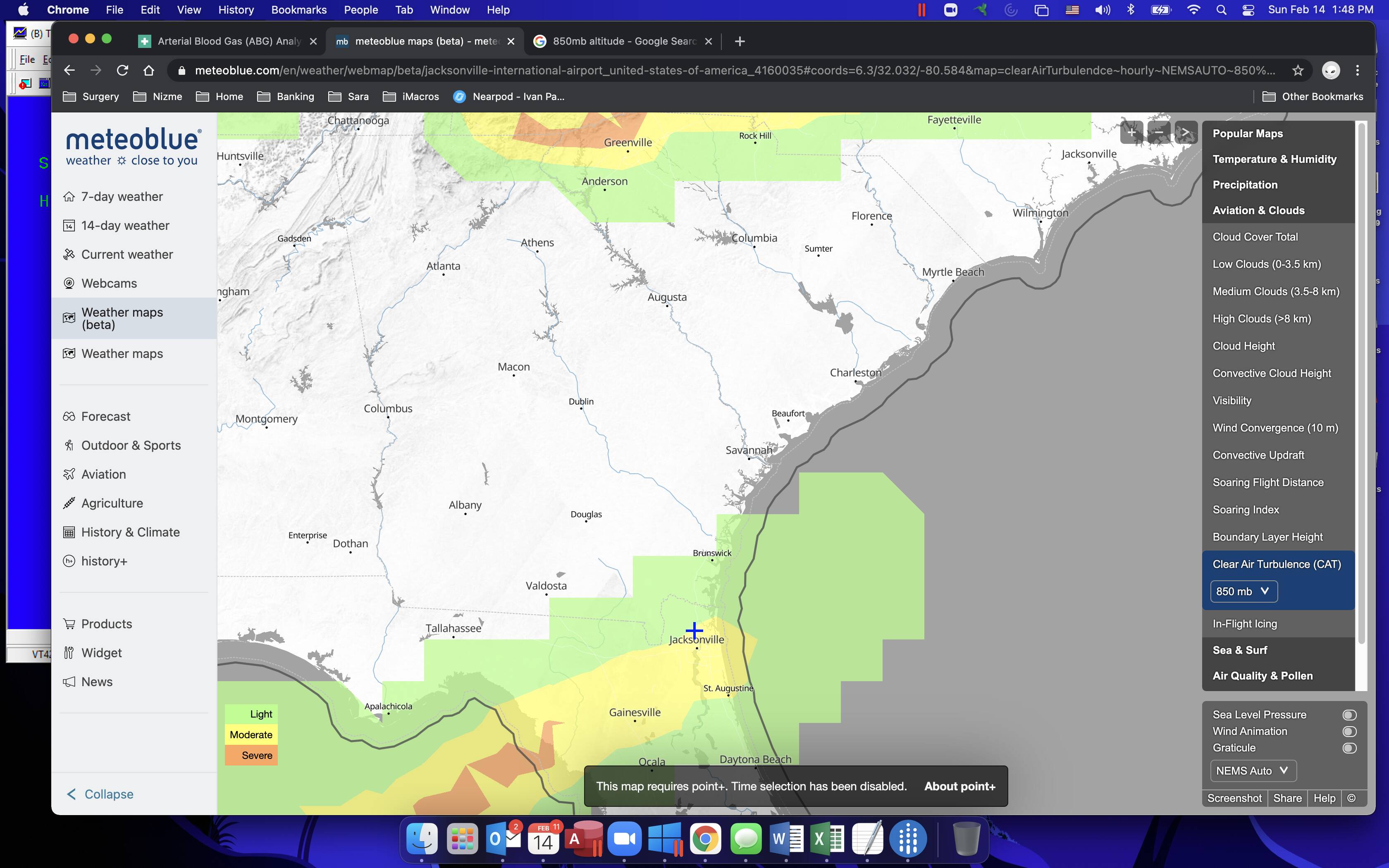
Task: Open the 850 mb level dropdown
Action: (x=1244, y=591)
